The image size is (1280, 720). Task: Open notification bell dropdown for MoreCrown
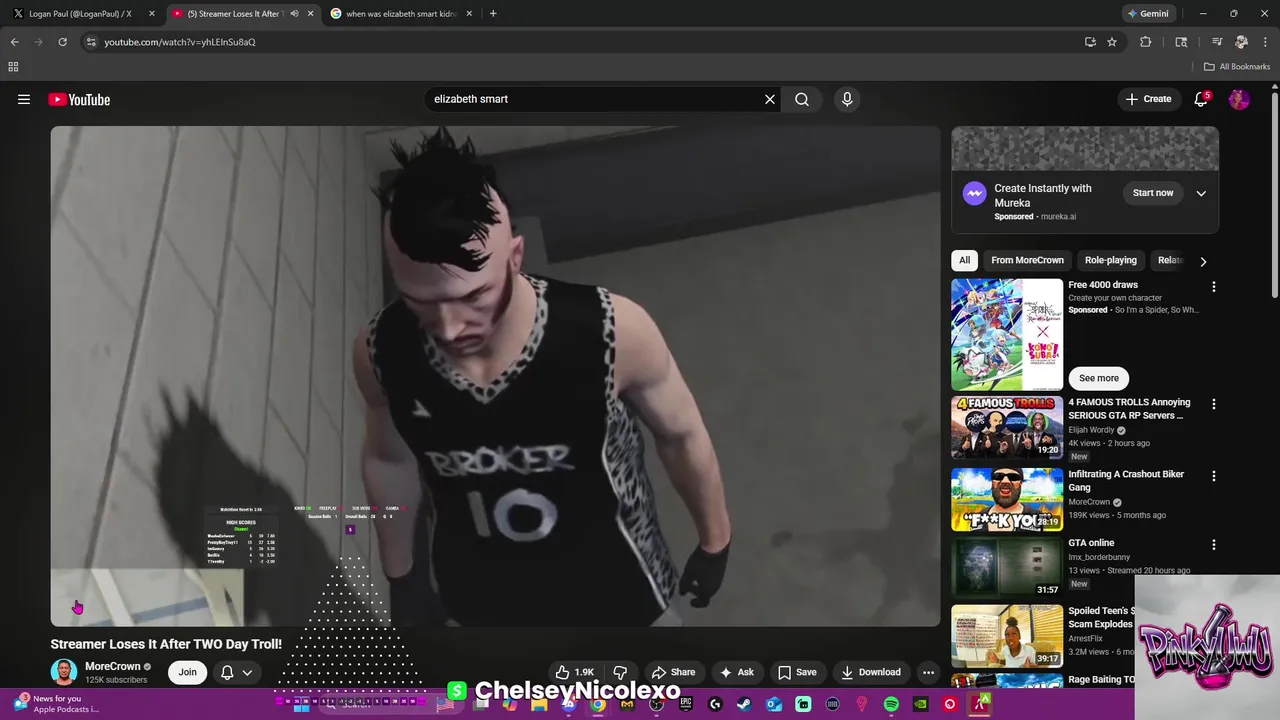point(236,672)
